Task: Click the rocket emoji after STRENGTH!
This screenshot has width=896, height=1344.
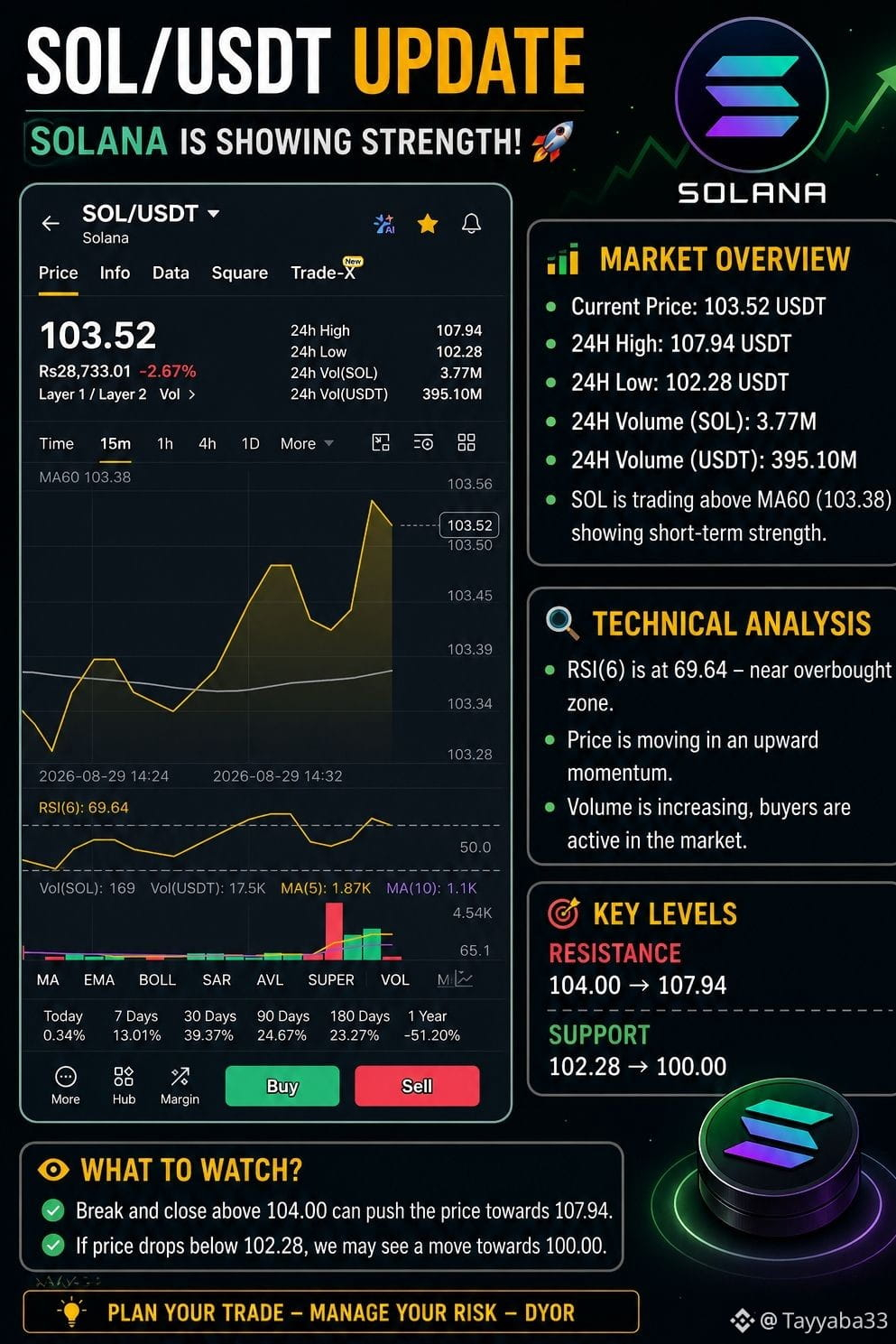Action: click(x=551, y=142)
